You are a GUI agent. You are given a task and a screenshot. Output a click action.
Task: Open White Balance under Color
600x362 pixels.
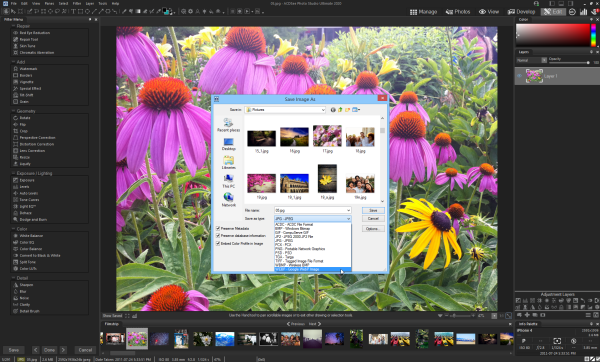(31, 236)
